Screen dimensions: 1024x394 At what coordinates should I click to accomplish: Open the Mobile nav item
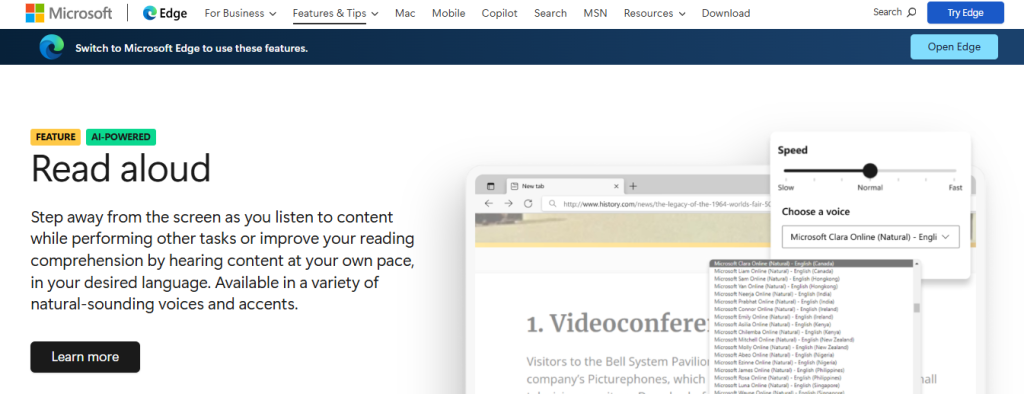tap(449, 13)
